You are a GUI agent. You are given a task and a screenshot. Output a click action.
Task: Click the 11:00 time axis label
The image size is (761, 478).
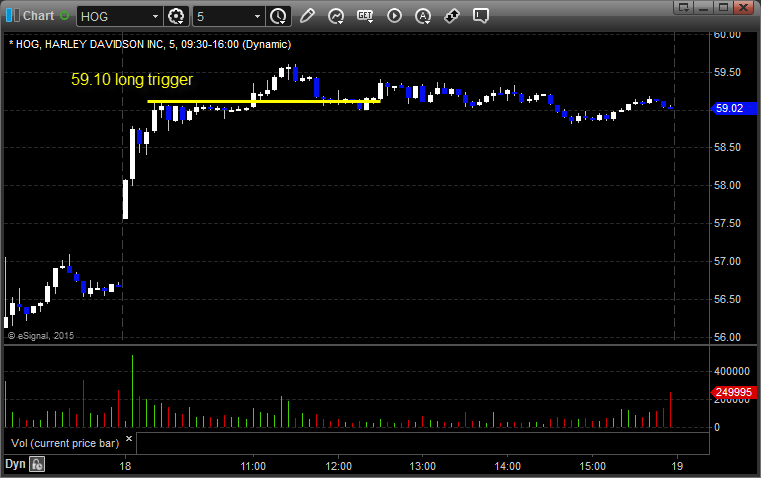[253, 466]
